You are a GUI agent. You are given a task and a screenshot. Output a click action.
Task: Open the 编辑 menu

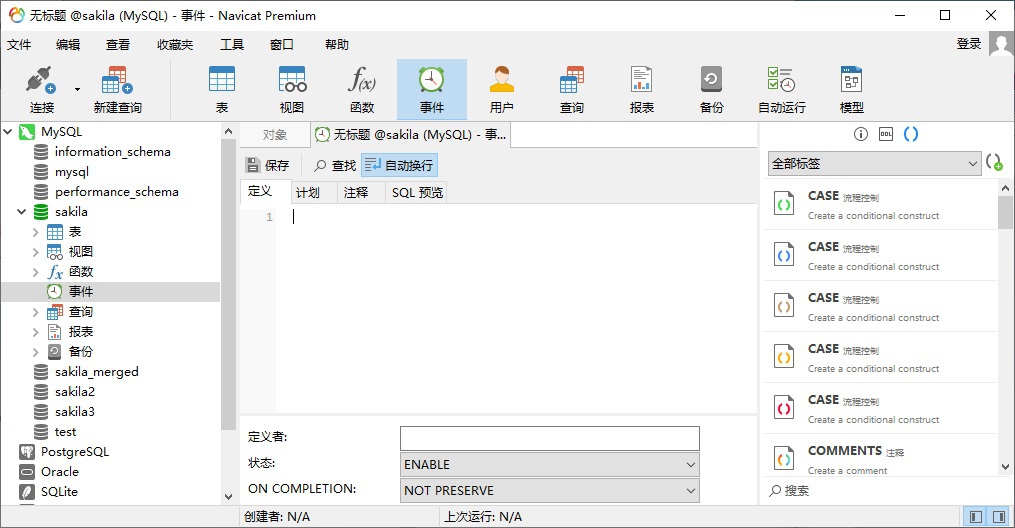click(x=67, y=45)
